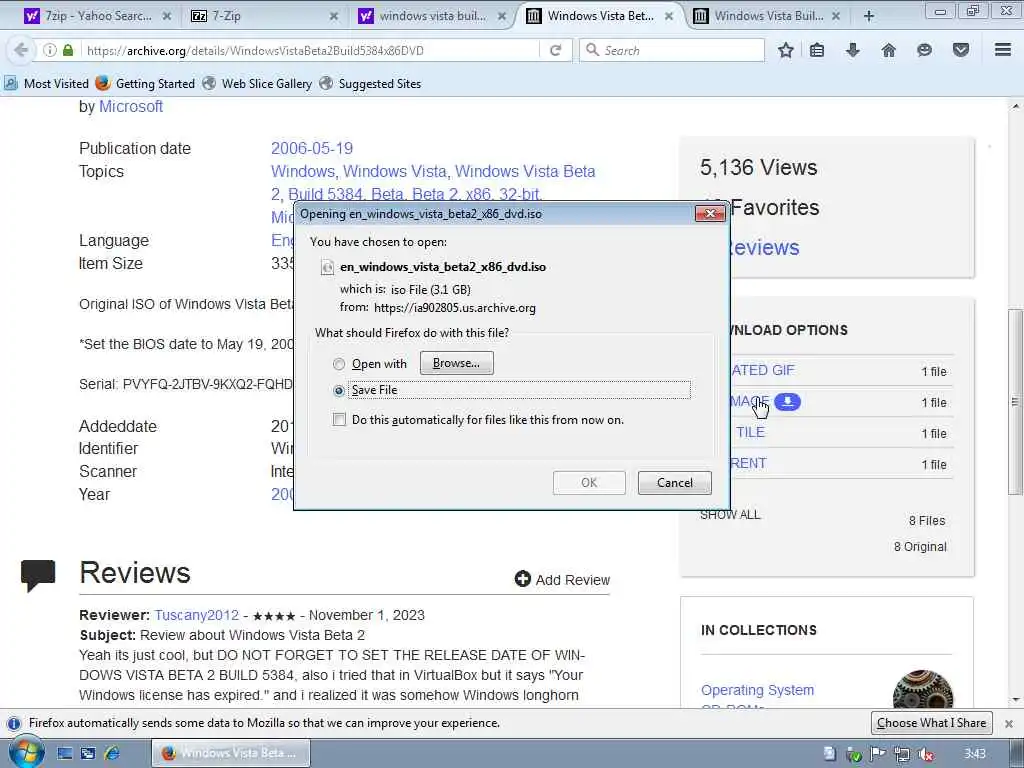The height and width of the screenshot is (768, 1024).
Task: Click publication date 2006-05-19 link
Action: [312, 148]
